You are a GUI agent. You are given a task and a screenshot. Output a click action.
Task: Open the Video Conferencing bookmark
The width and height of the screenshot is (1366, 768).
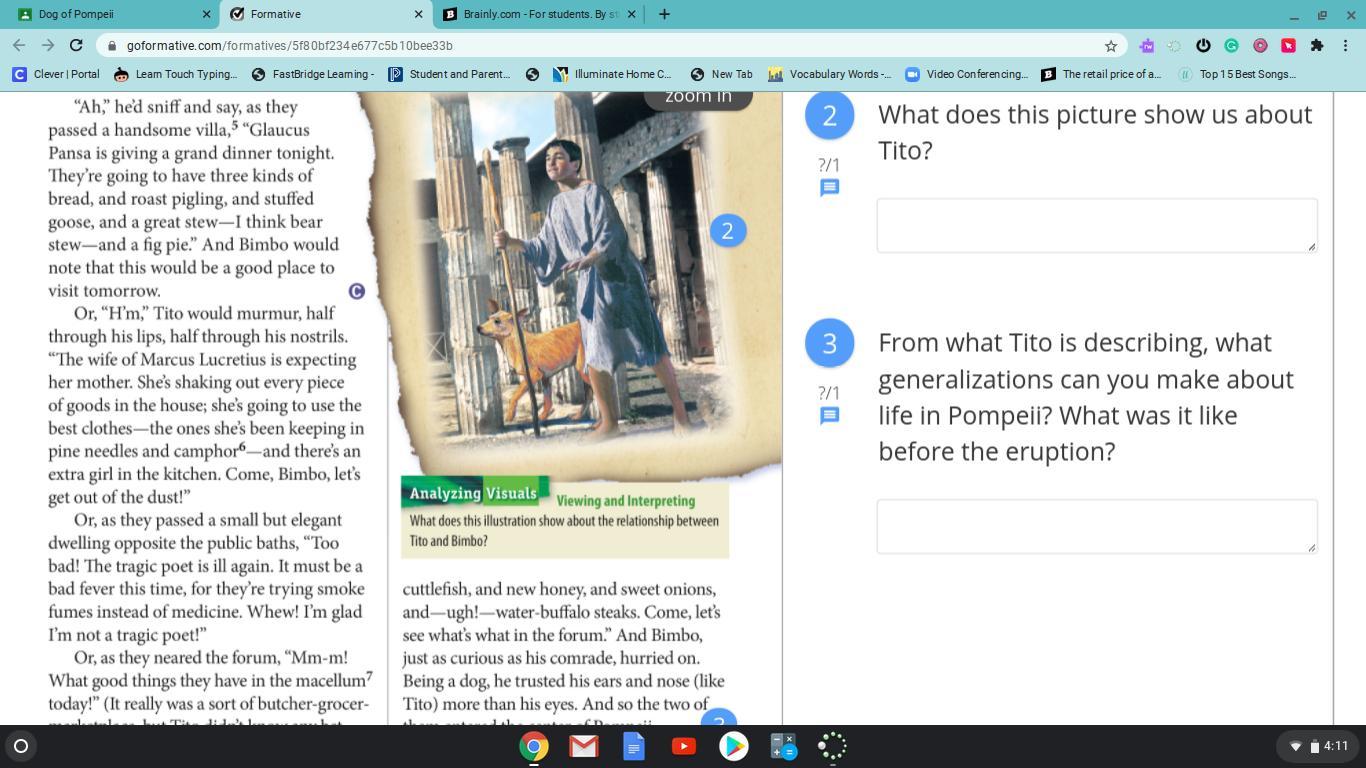coord(966,74)
